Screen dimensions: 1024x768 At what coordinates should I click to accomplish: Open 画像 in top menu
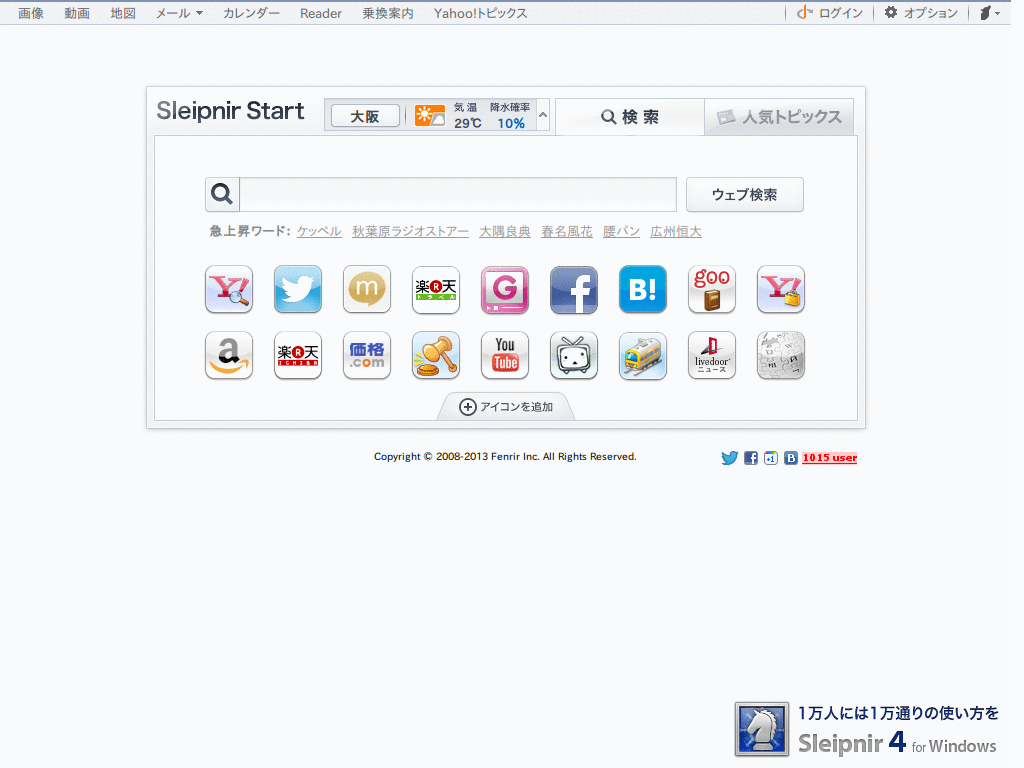pyautogui.click(x=31, y=13)
